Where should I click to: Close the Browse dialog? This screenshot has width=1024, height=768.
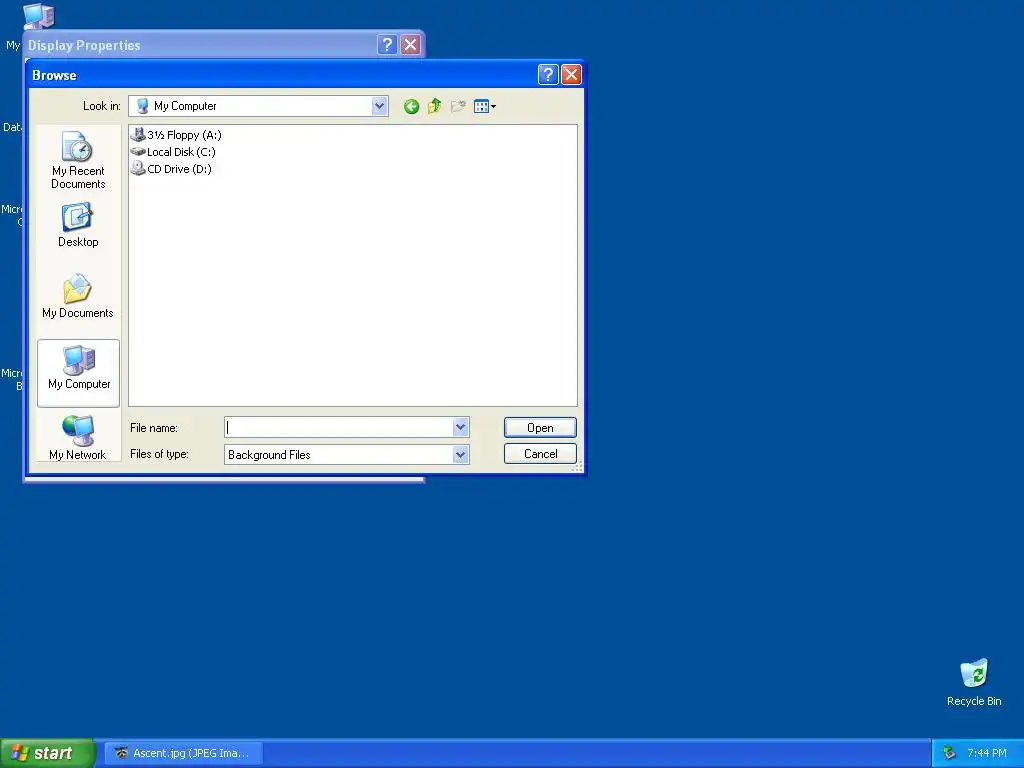(x=571, y=74)
